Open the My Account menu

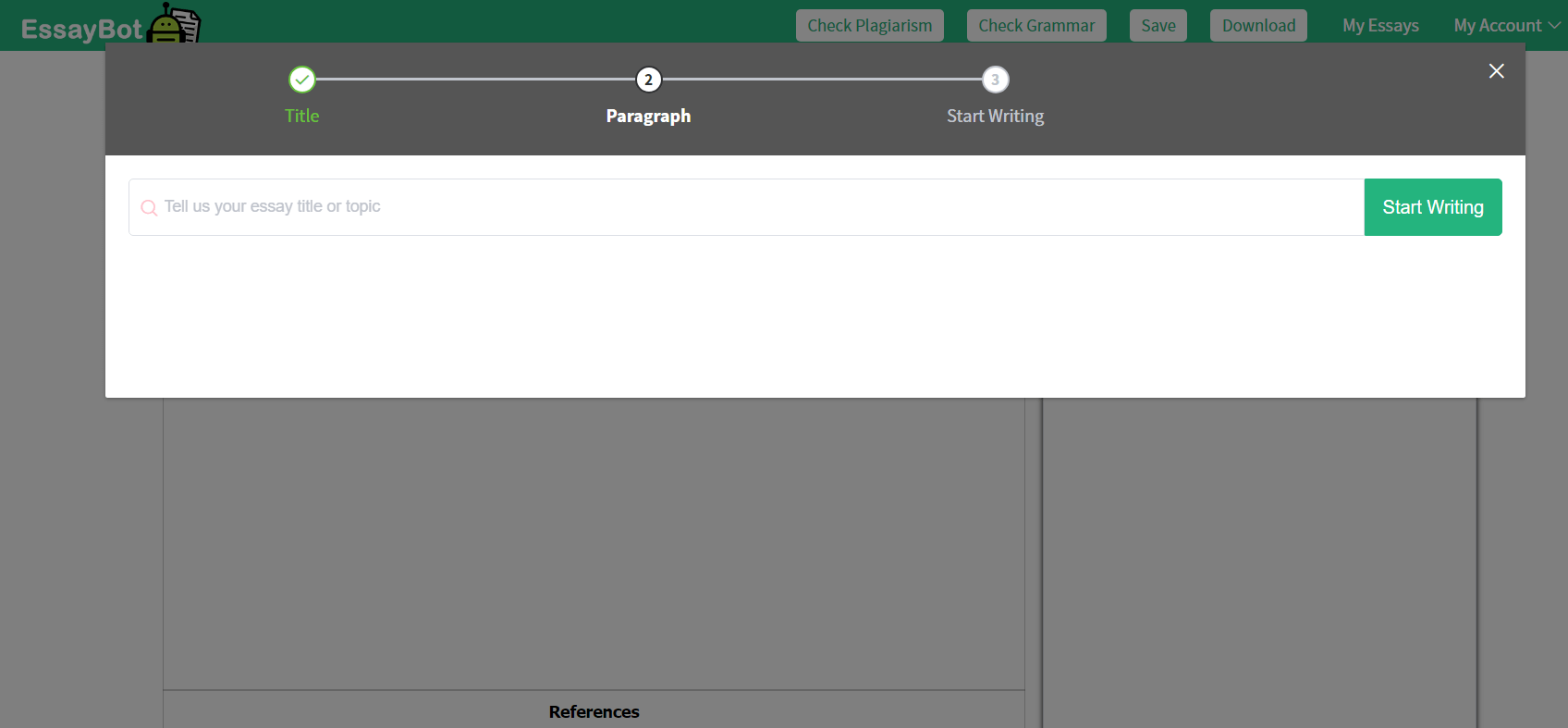point(1497,26)
